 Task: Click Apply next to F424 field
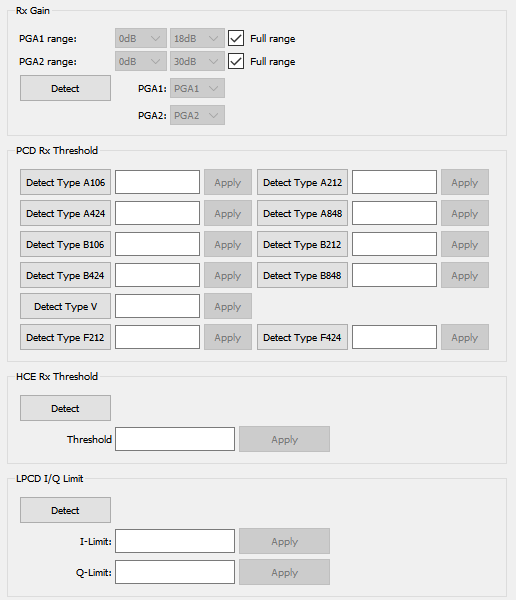click(465, 337)
